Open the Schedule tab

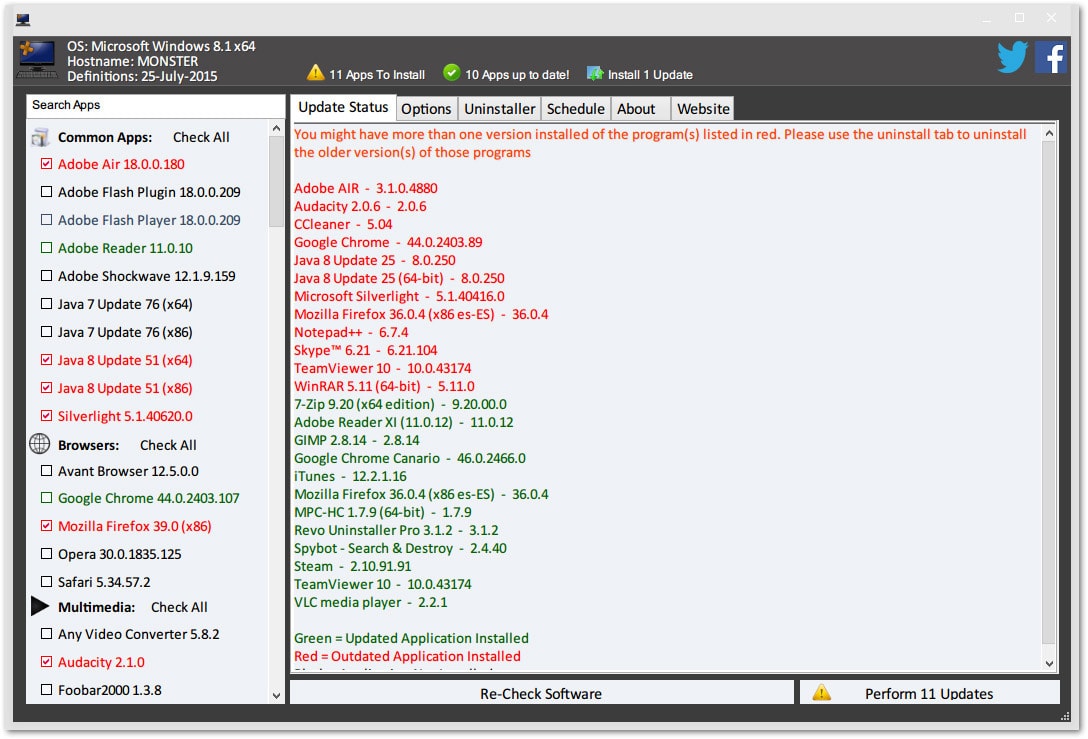pos(575,109)
